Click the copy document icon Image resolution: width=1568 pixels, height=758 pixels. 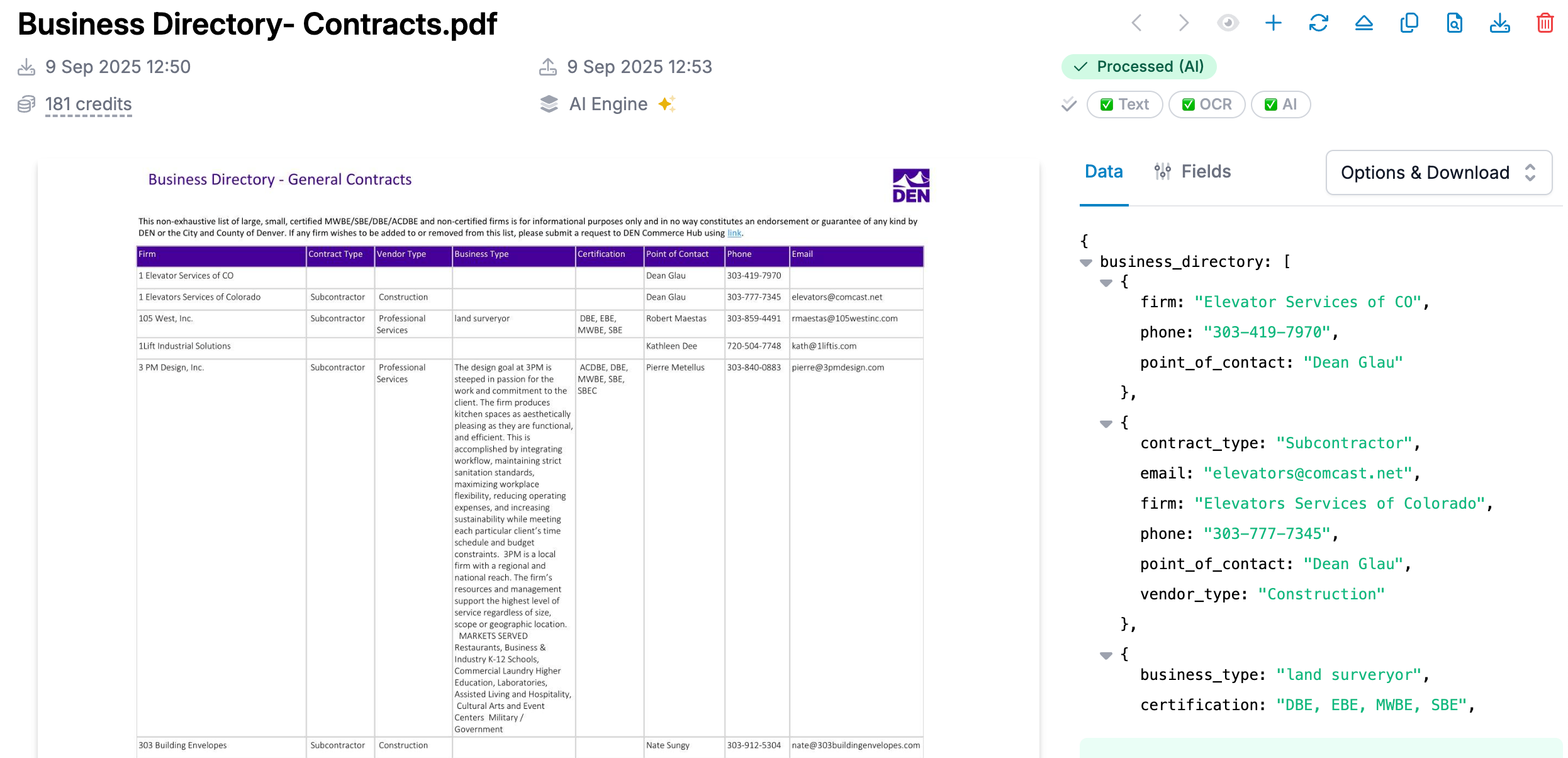[x=1409, y=23]
